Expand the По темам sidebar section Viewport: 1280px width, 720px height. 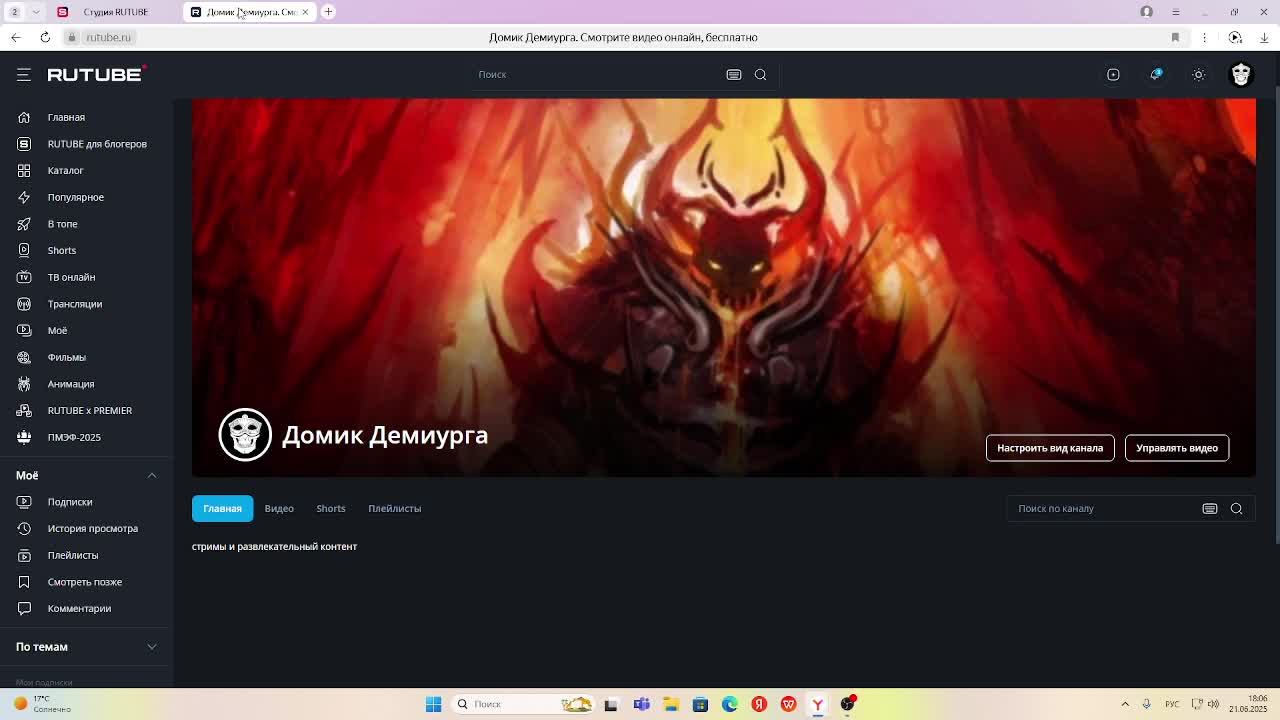tap(152, 647)
